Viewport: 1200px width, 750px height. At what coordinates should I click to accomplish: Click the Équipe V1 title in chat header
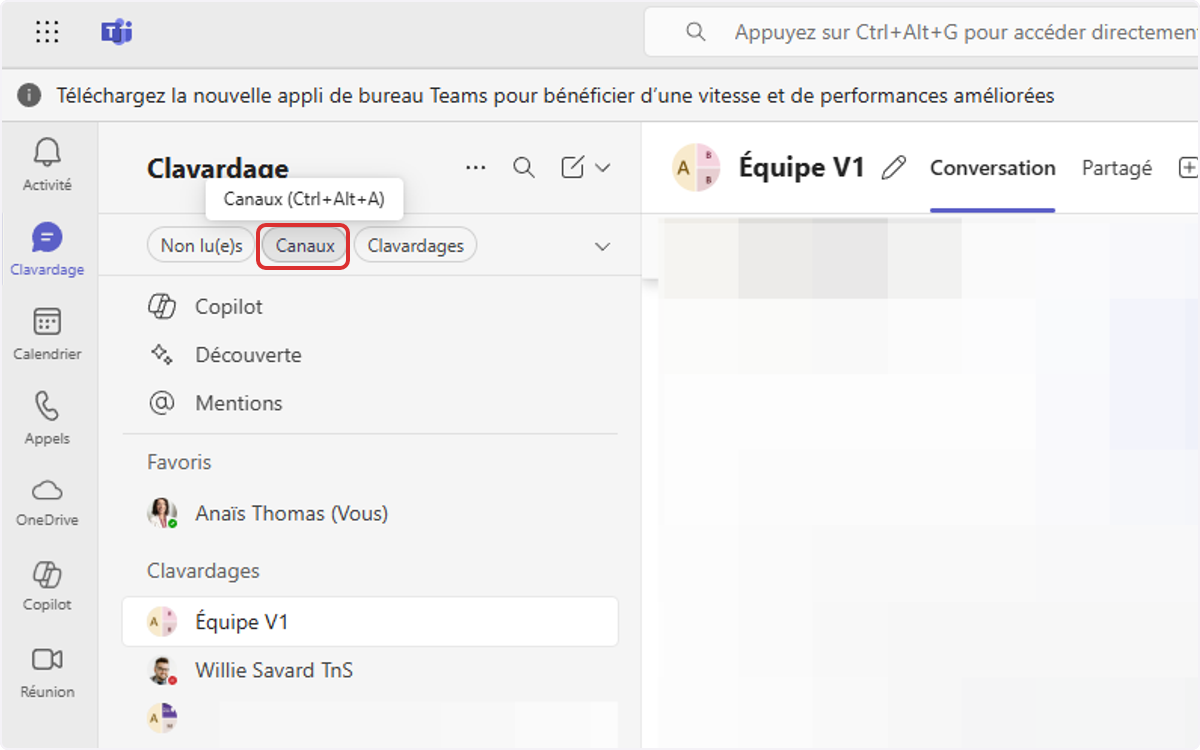coord(801,167)
